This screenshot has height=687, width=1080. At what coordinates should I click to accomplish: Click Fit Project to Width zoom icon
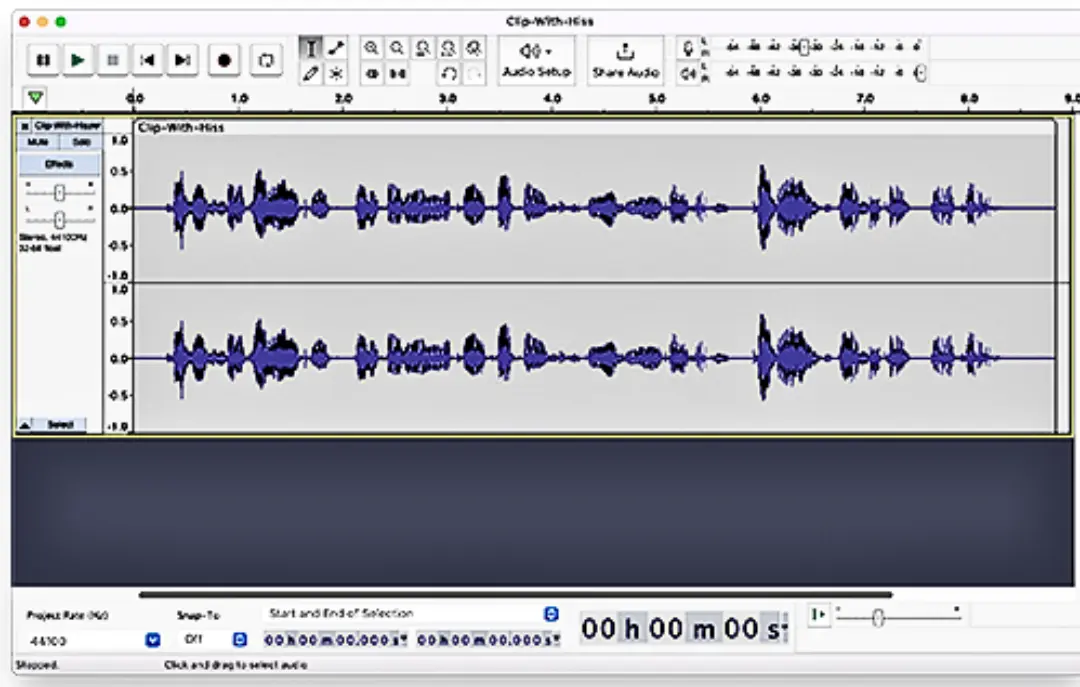point(448,48)
